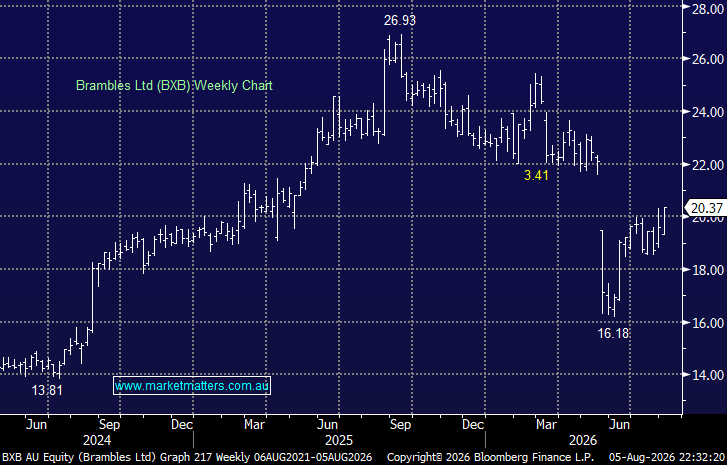Click the 2024 year label on the time axis
Image resolution: width=727 pixels, height=465 pixels.
[x=96, y=440]
